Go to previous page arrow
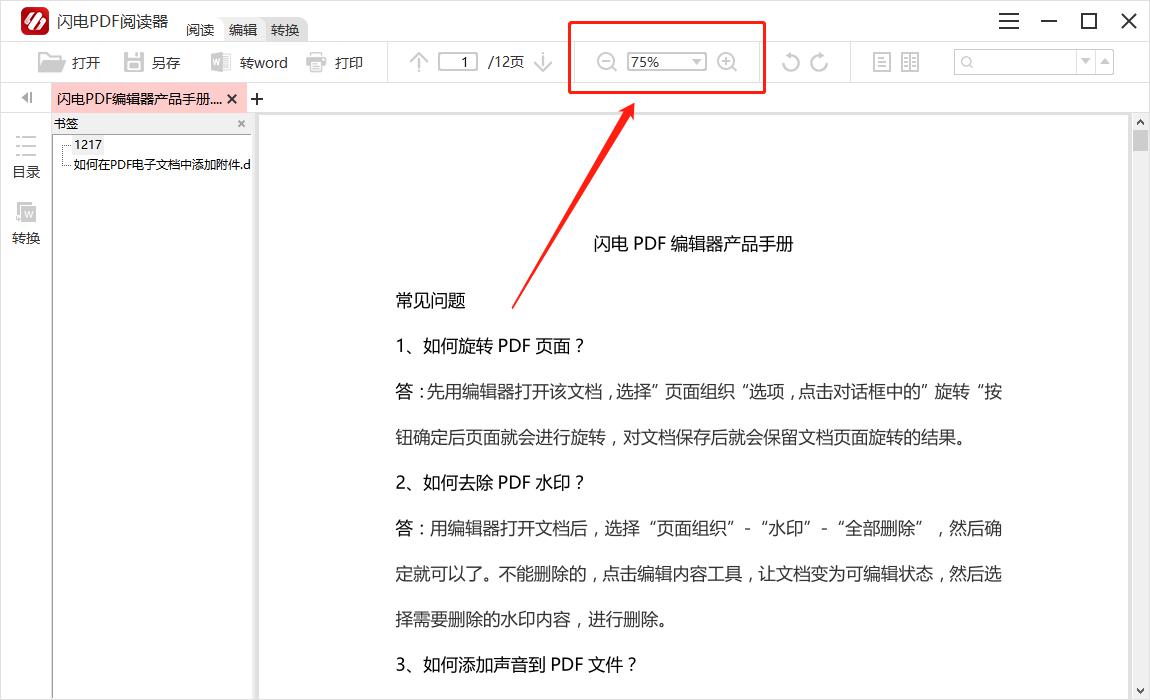Screen dimensions: 1150x700 [x=419, y=62]
